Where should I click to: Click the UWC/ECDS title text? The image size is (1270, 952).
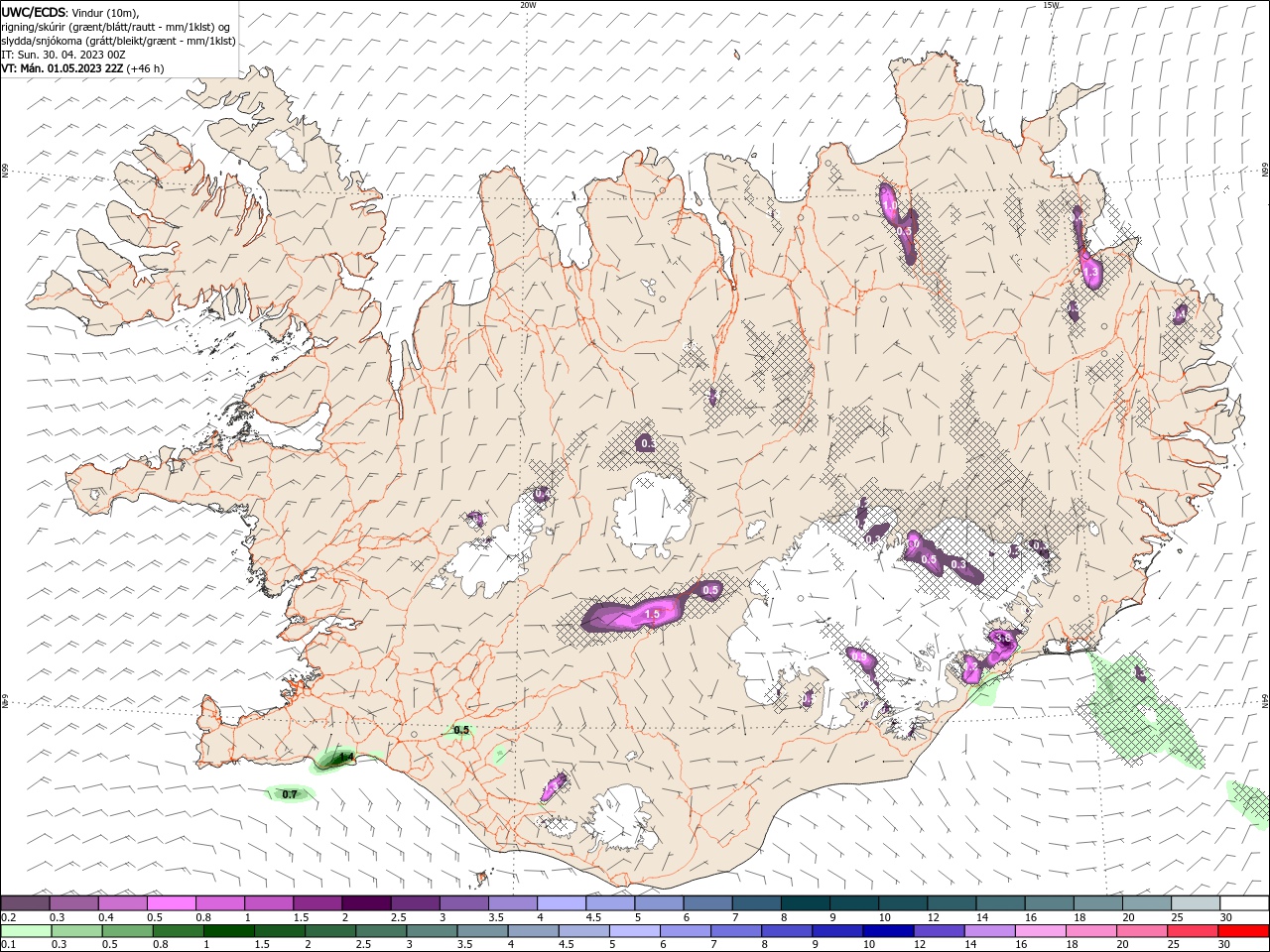[x=34, y=13]
